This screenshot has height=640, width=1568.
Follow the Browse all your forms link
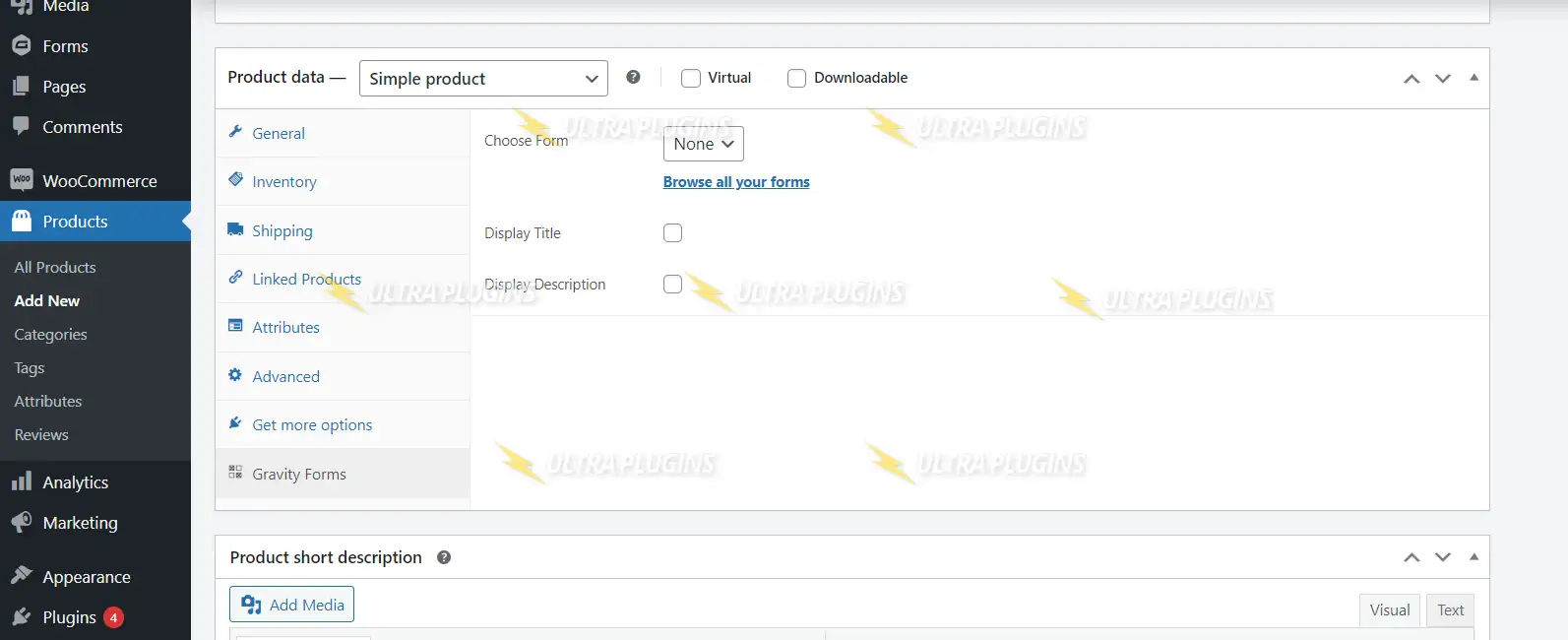point(736,182)
